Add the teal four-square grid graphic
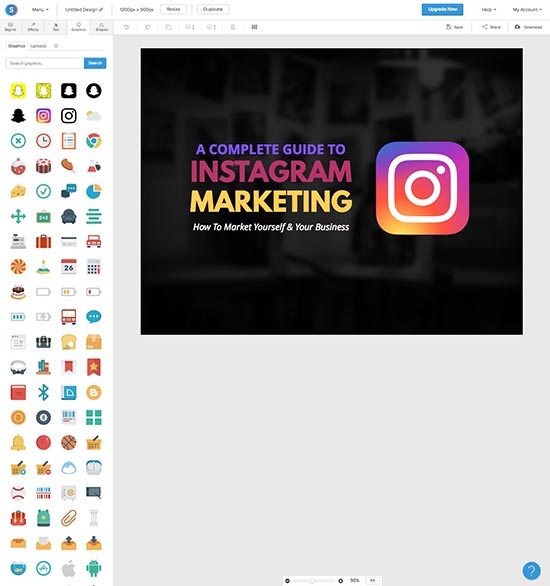The height and width of the screenshot is (586, 550). tap(94, 417)
